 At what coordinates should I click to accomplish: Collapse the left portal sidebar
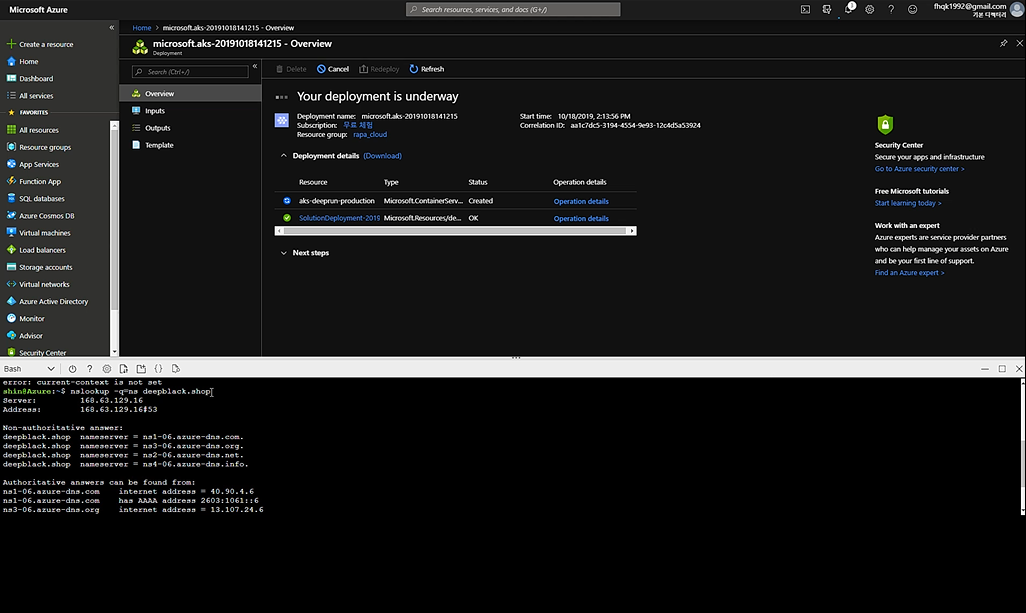point(111,27)
